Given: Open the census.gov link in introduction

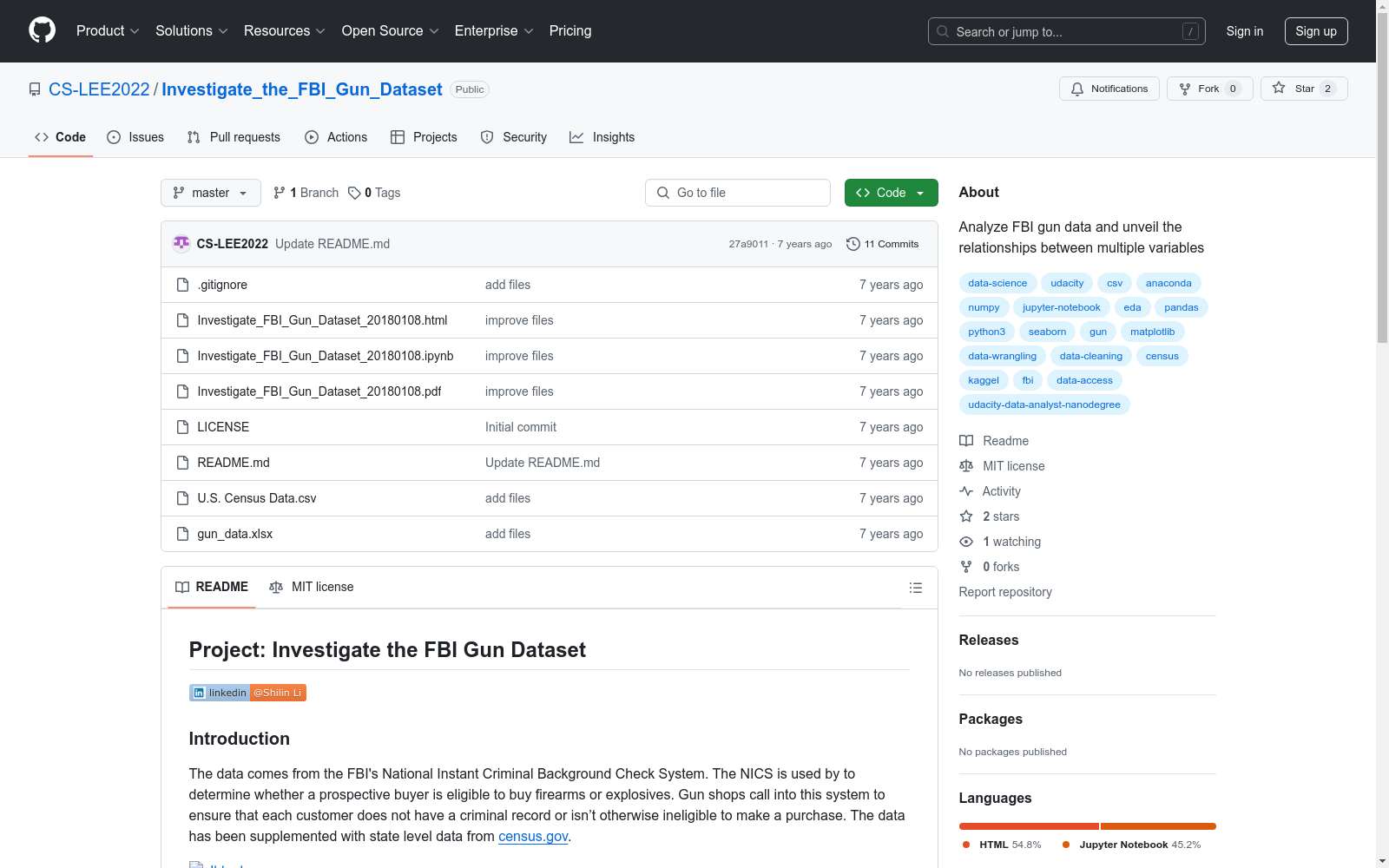Looking at the screenshot, I should click(x=533, y=836).
